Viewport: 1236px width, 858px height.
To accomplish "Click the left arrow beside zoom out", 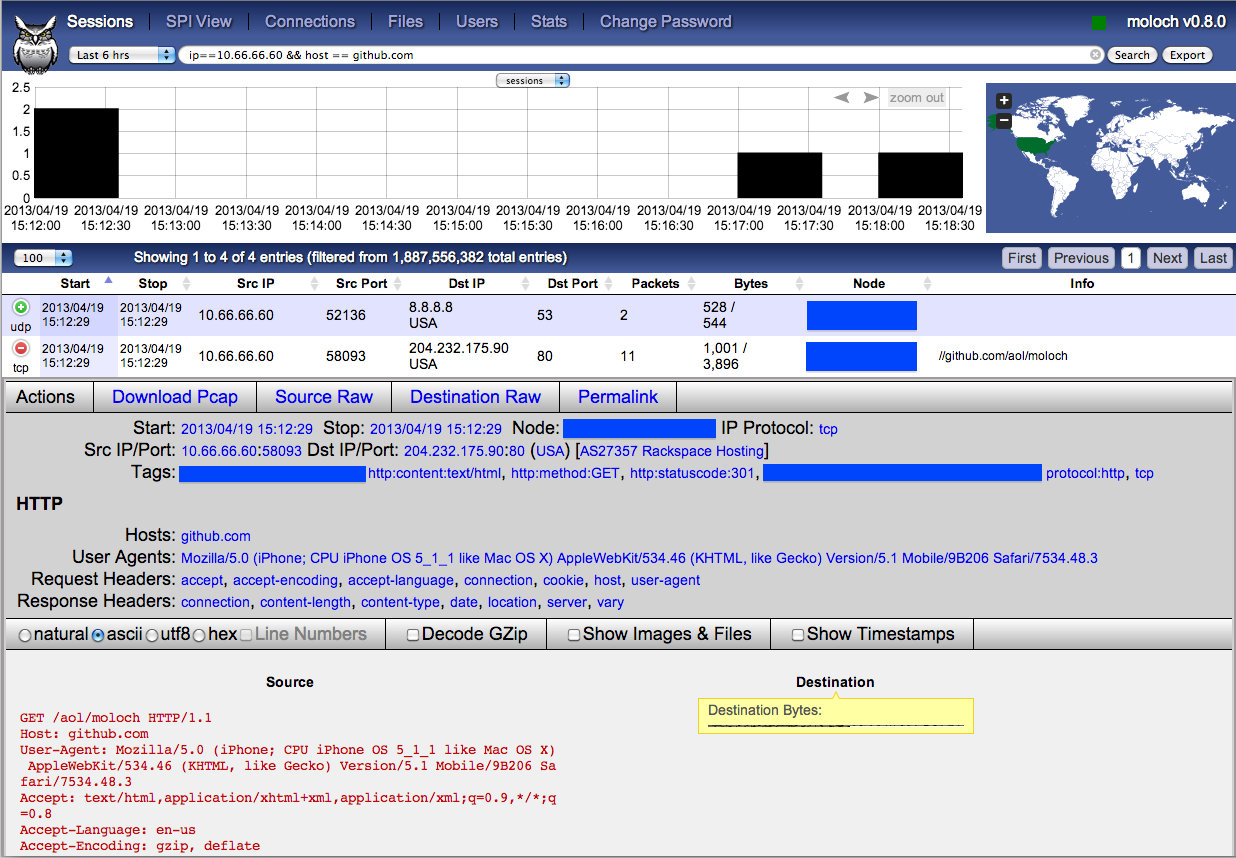I will pos(841,97).
